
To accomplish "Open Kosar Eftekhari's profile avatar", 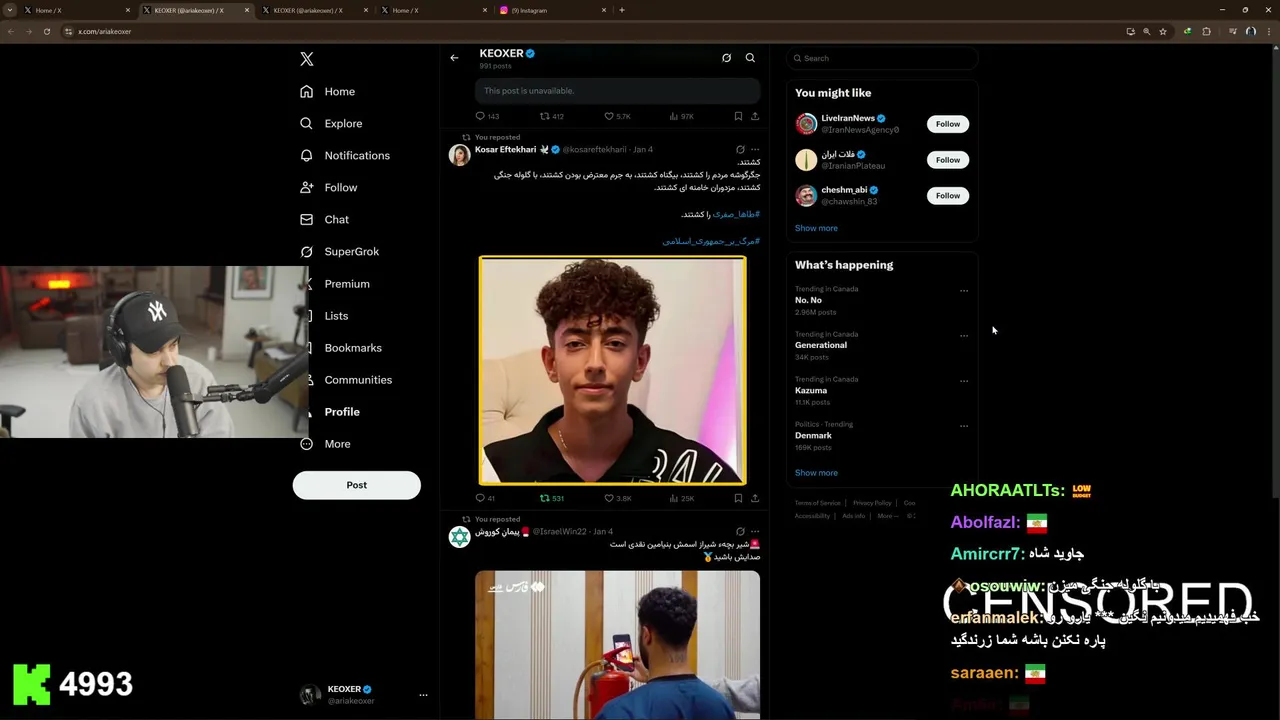I will [x=459, y=154].
